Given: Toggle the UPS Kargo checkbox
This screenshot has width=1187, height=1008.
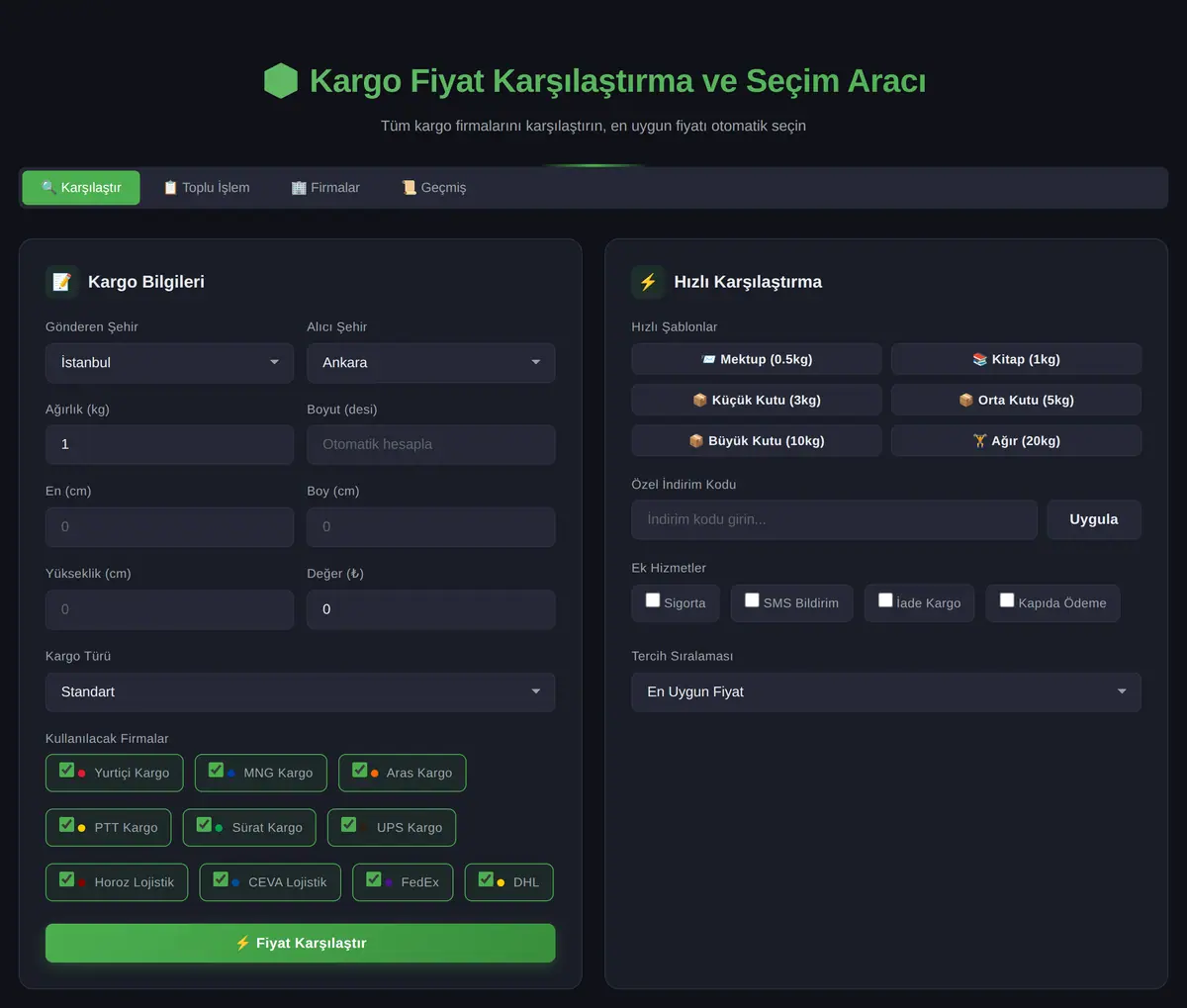Looking at the screenshot, I should [348, 824].
